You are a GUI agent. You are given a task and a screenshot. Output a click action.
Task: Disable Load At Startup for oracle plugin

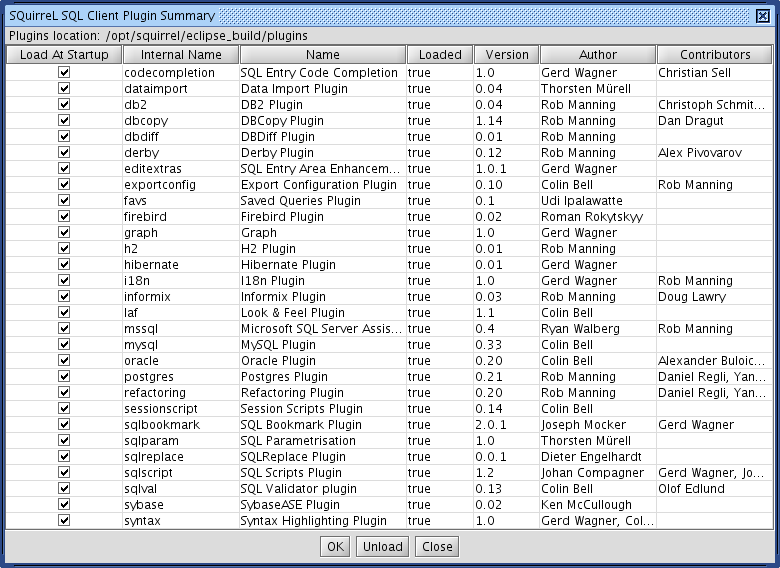[64, 361]
